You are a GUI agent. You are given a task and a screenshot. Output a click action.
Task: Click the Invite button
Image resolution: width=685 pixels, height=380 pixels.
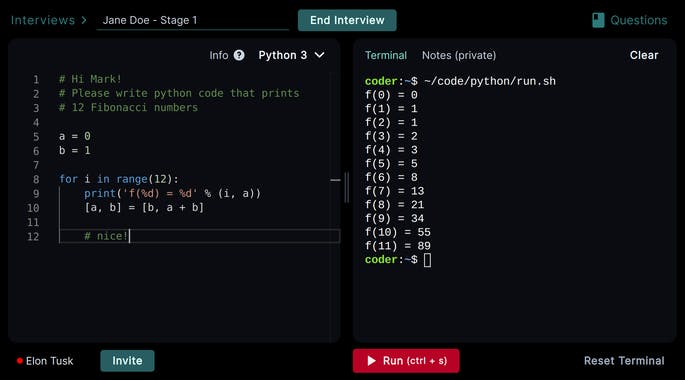(127, 361)
